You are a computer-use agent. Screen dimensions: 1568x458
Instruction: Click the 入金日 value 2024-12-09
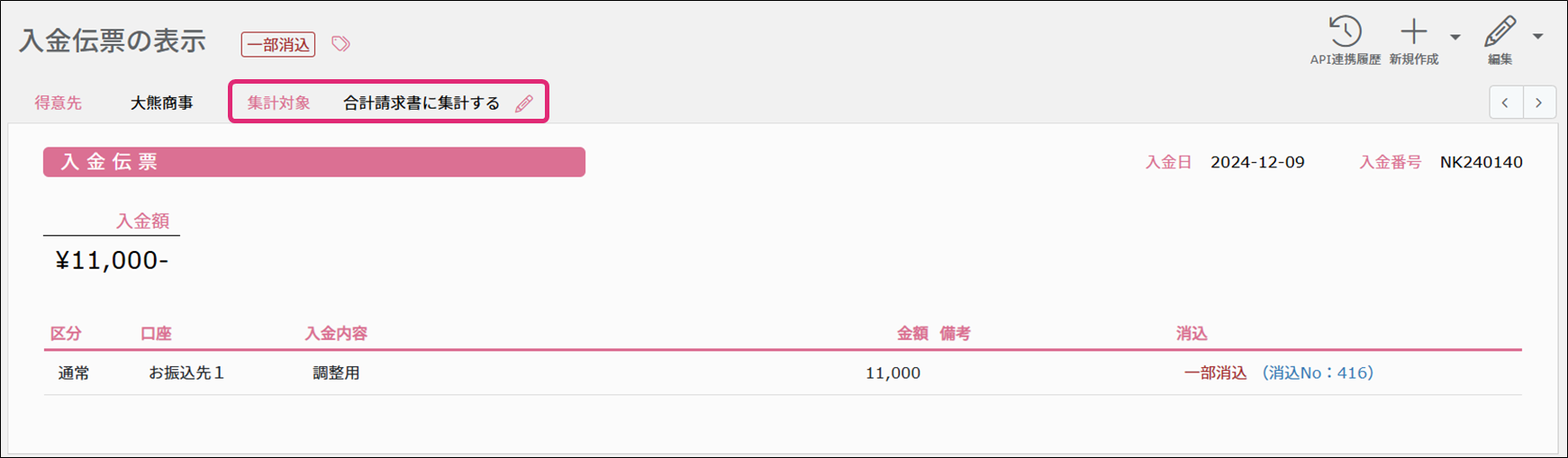pos(1257,162)
